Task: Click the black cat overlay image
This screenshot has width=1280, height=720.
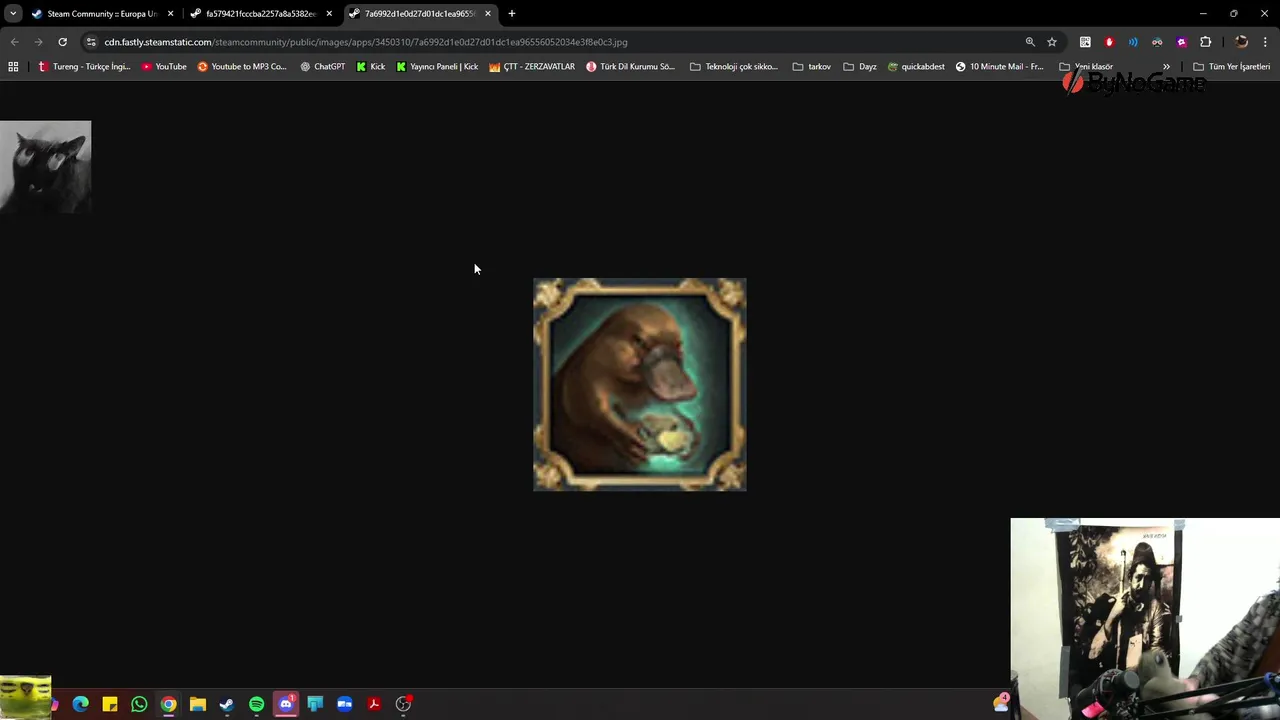Action: tap(45, 166)
